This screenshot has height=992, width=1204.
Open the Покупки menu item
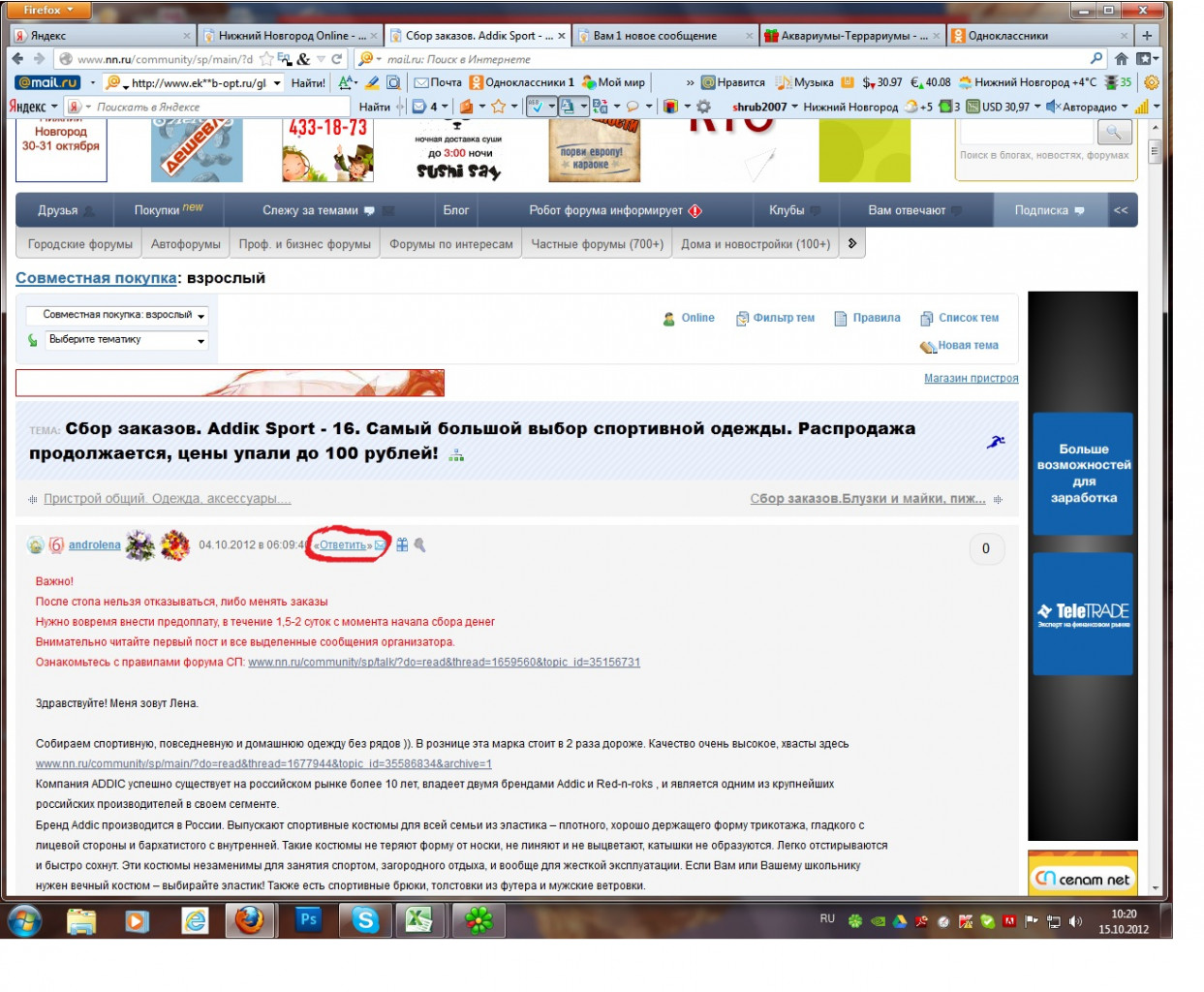pyautogui.click(x=169, y=210)
